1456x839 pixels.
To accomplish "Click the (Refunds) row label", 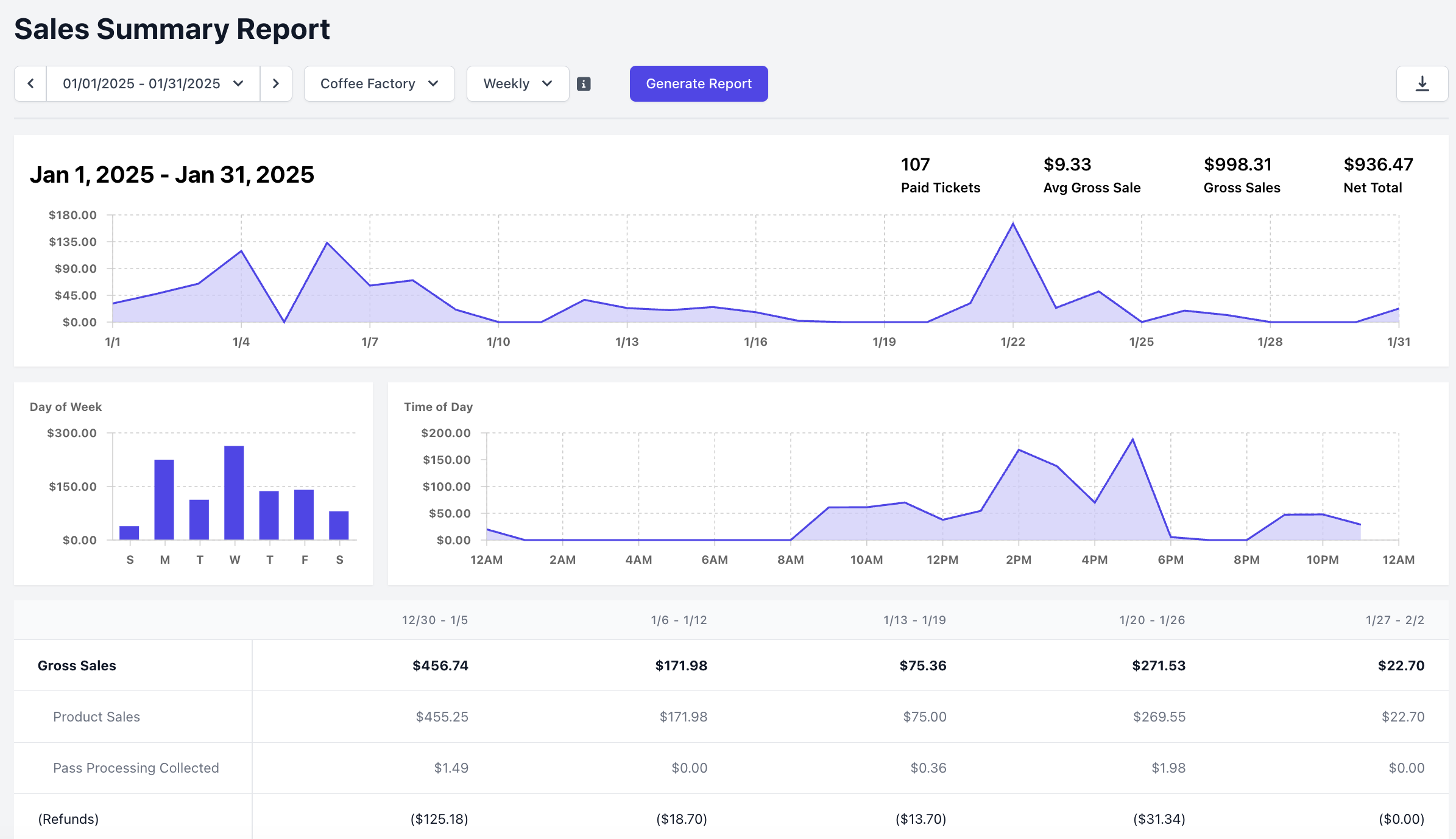I will point(68,819).
